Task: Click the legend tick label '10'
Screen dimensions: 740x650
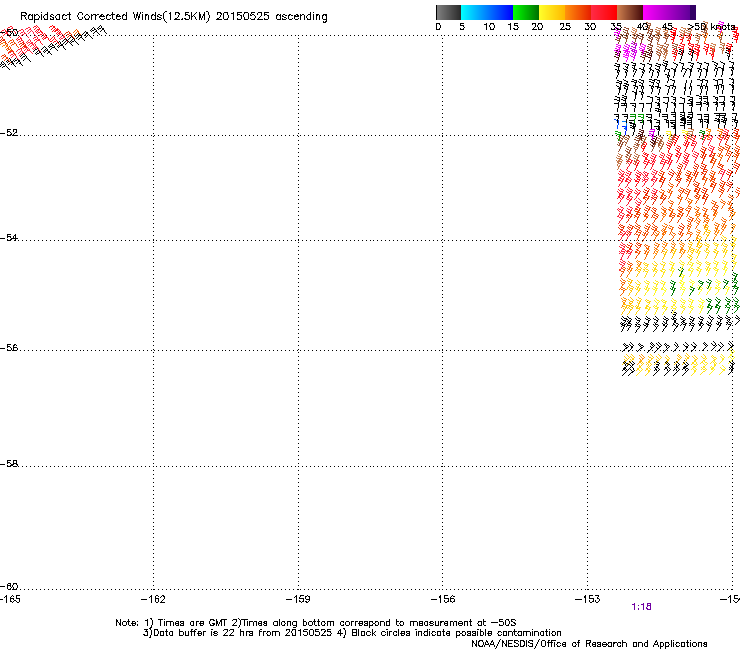Action: 489,27
